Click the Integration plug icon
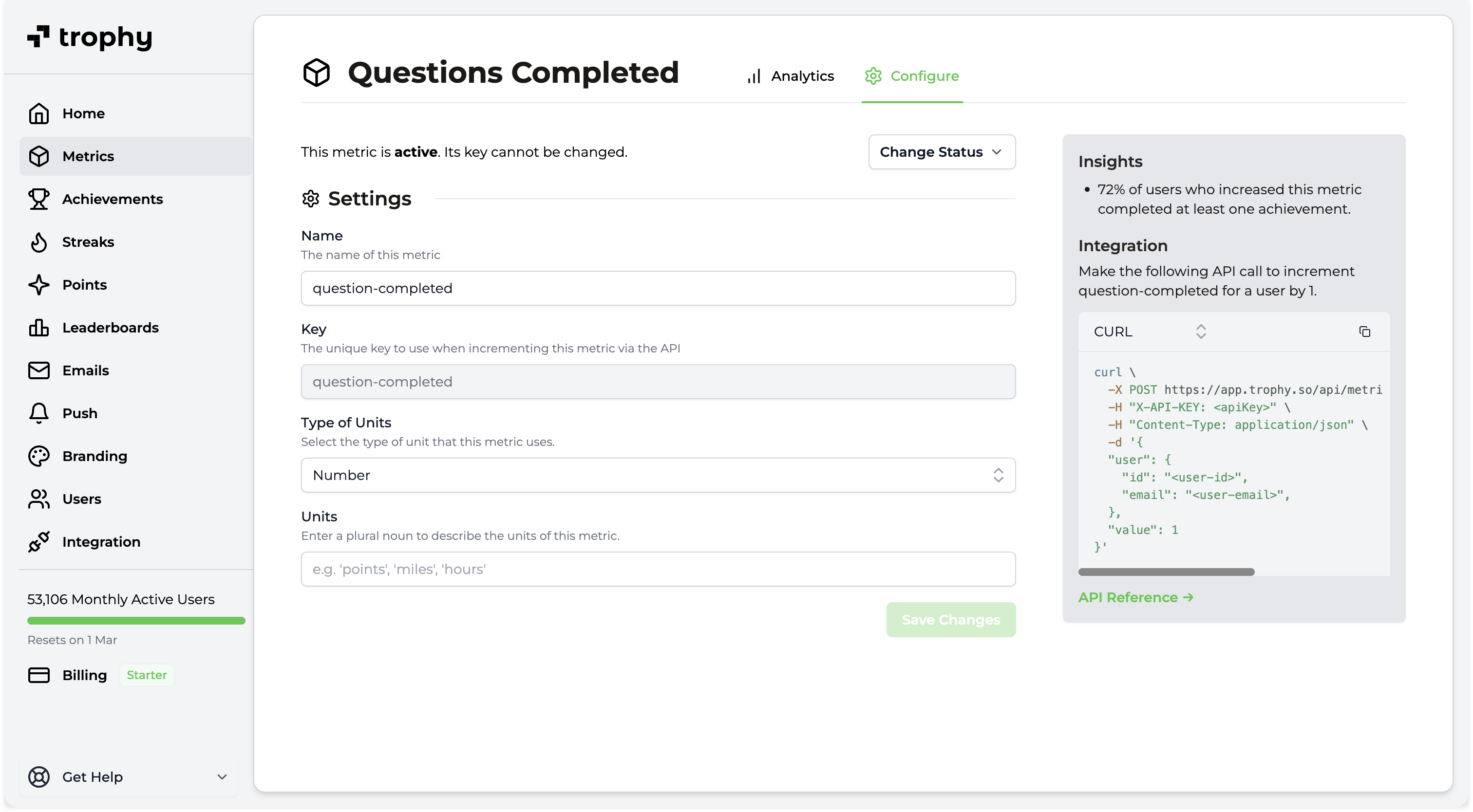 pyautogui.click(x=38, y=542)
